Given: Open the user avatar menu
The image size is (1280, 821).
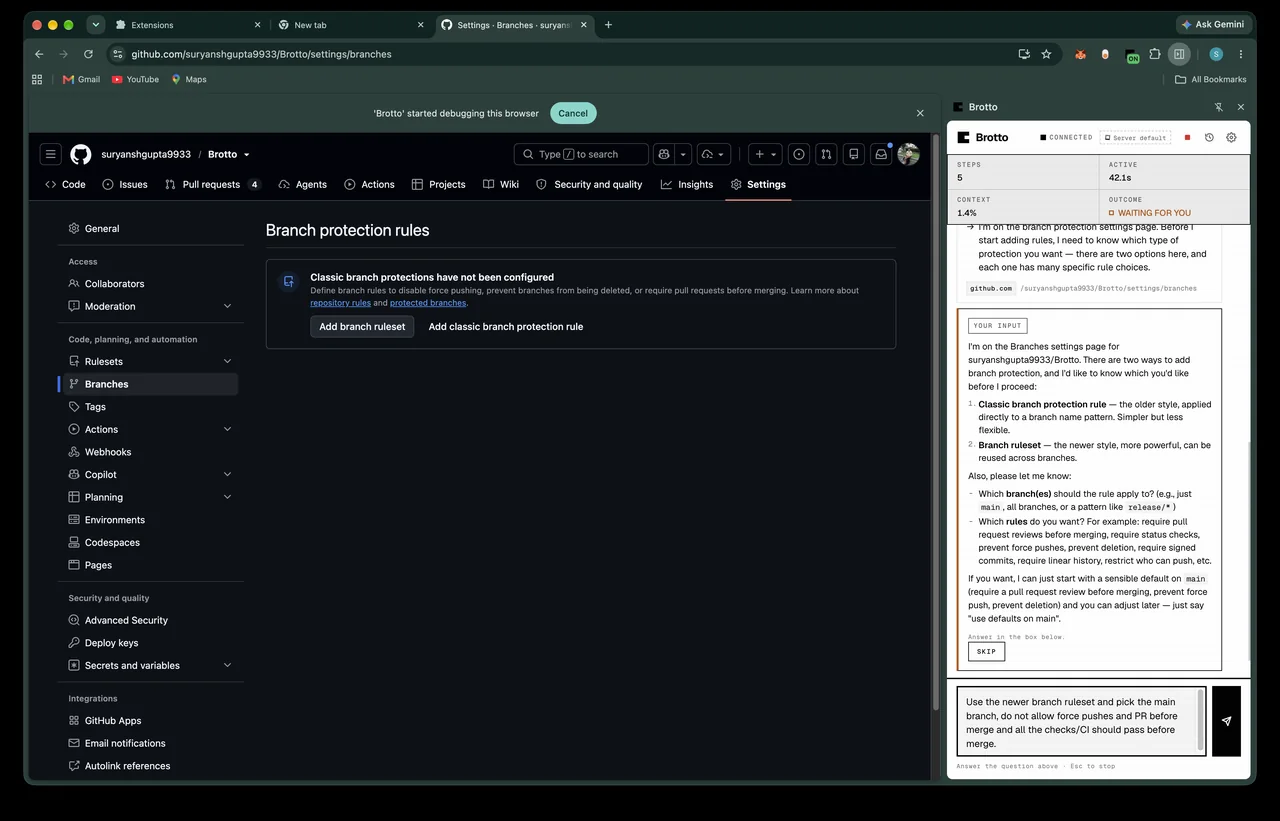Looking at the screenshot, I should [x=908, y=154].
